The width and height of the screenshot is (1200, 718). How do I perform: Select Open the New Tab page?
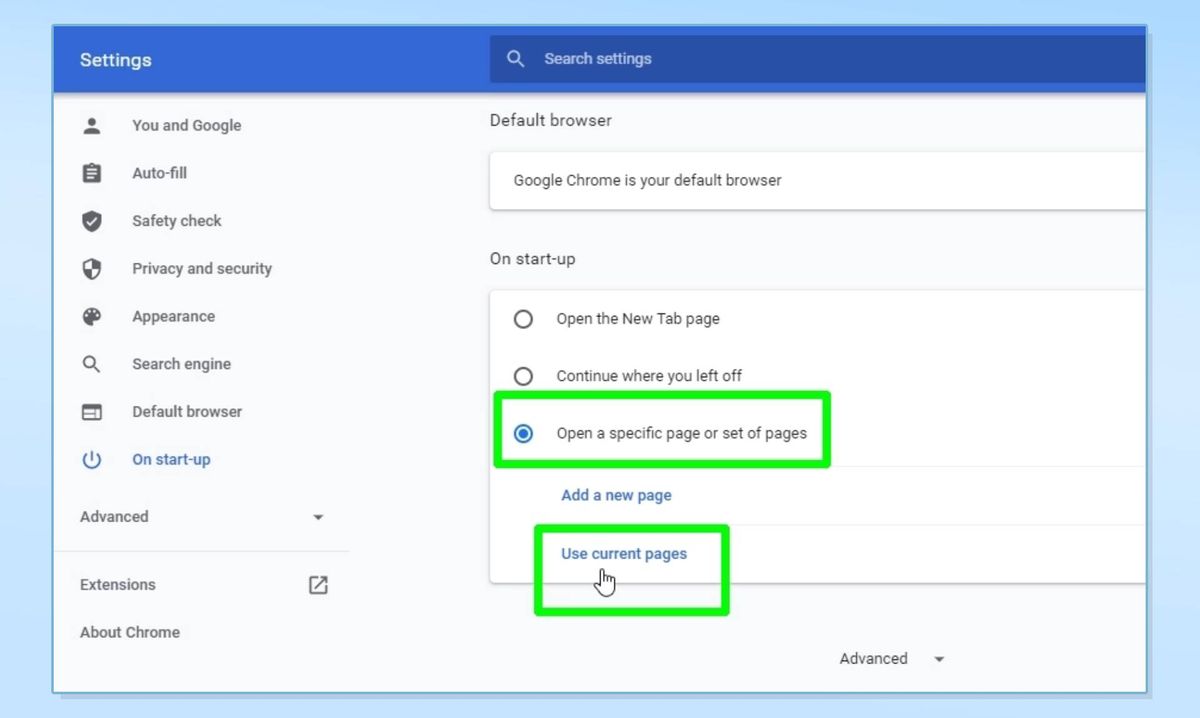click(523, 319)
